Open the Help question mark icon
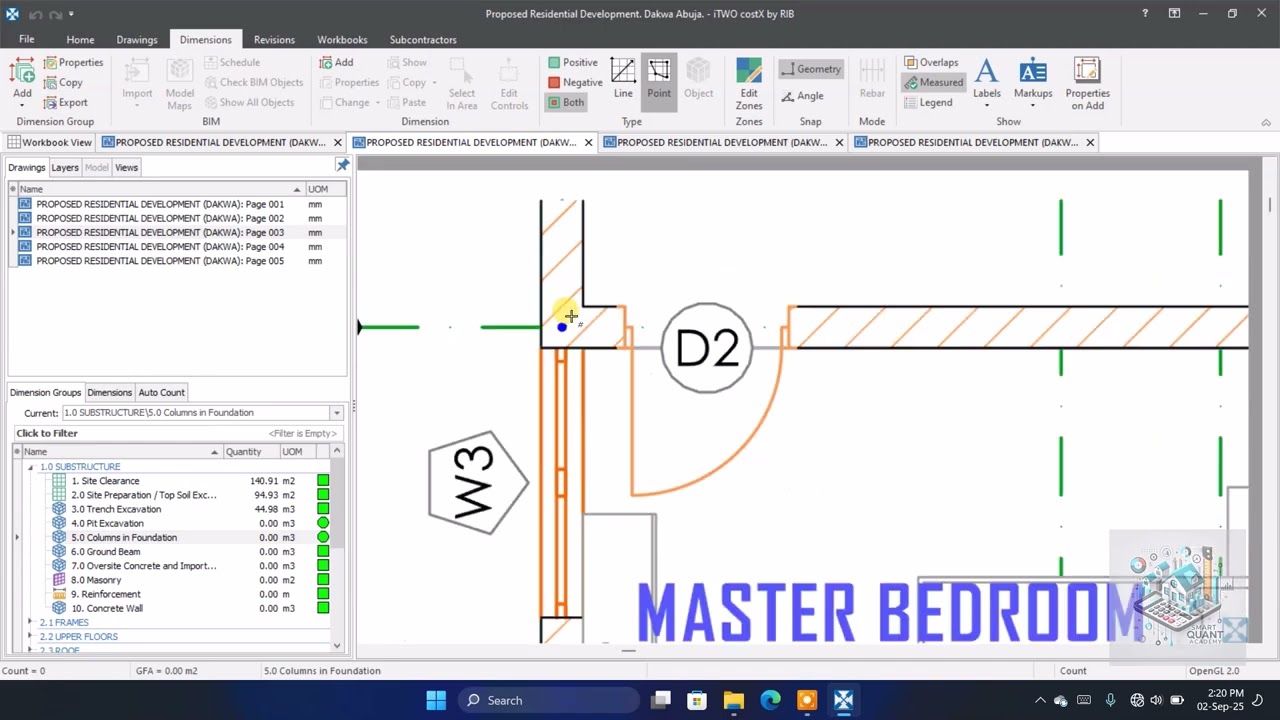 [x=1145, y=14]
